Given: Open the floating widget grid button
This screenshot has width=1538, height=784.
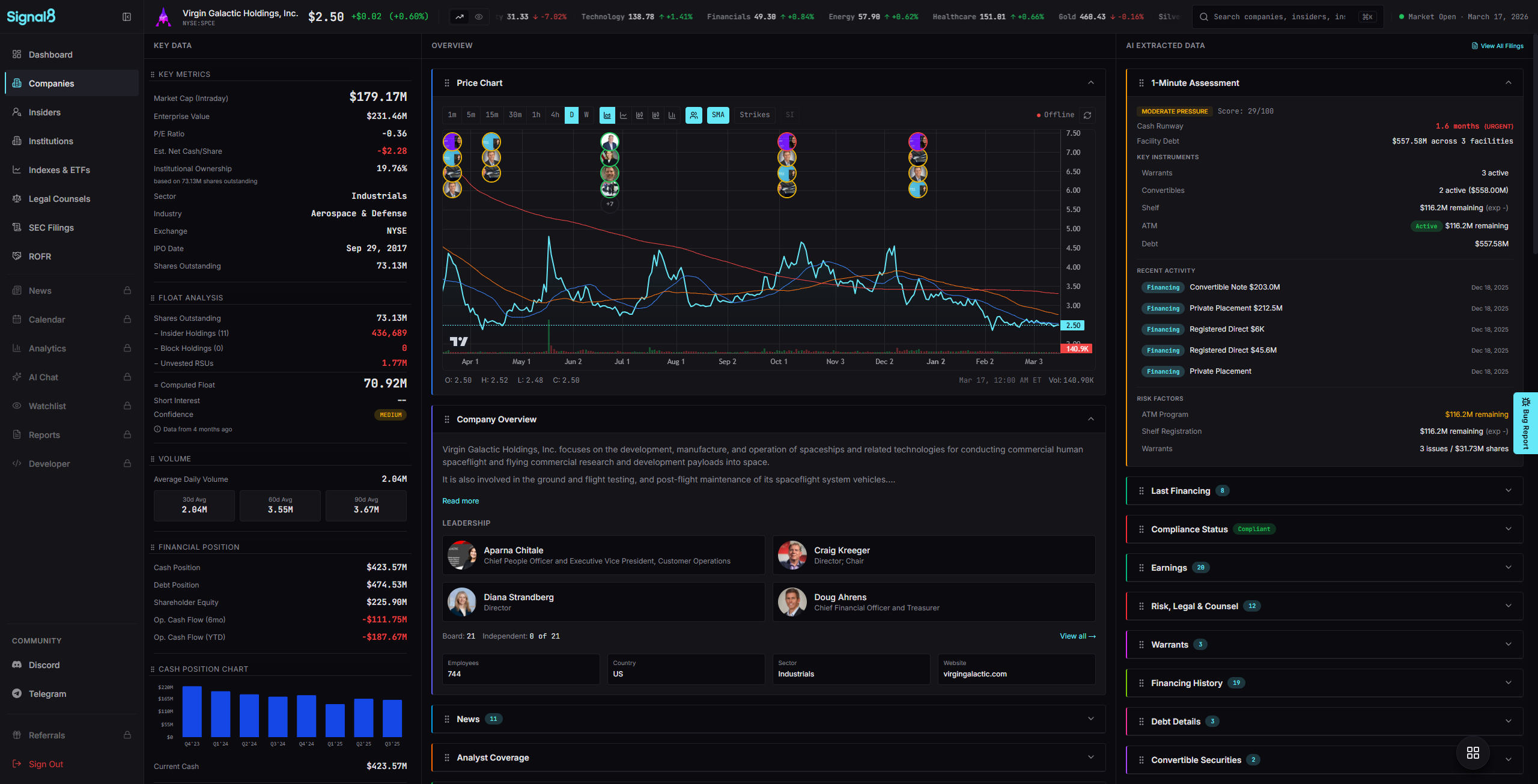Looking at the screenshot, I should pyautogui.click(x=1473, y=753).
